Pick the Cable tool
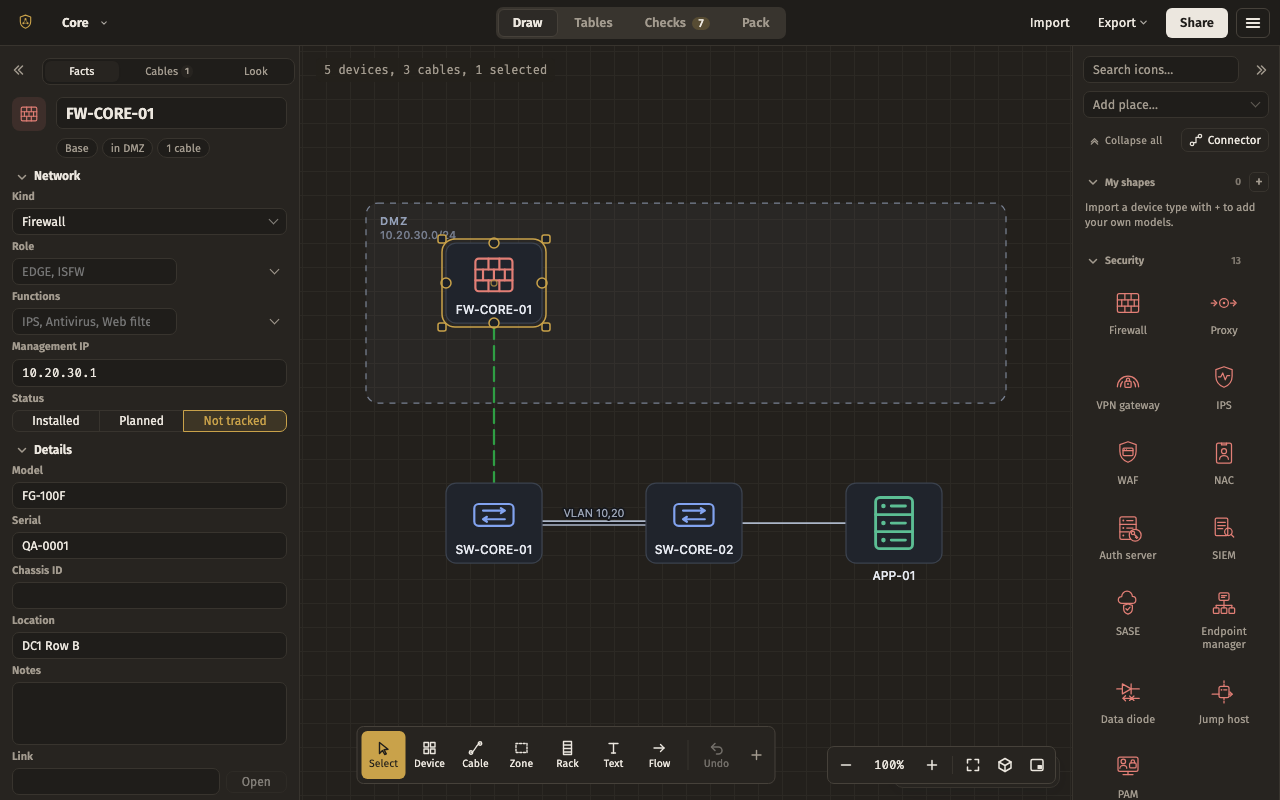Screen dimensions: 1280x800 (475, 755)
